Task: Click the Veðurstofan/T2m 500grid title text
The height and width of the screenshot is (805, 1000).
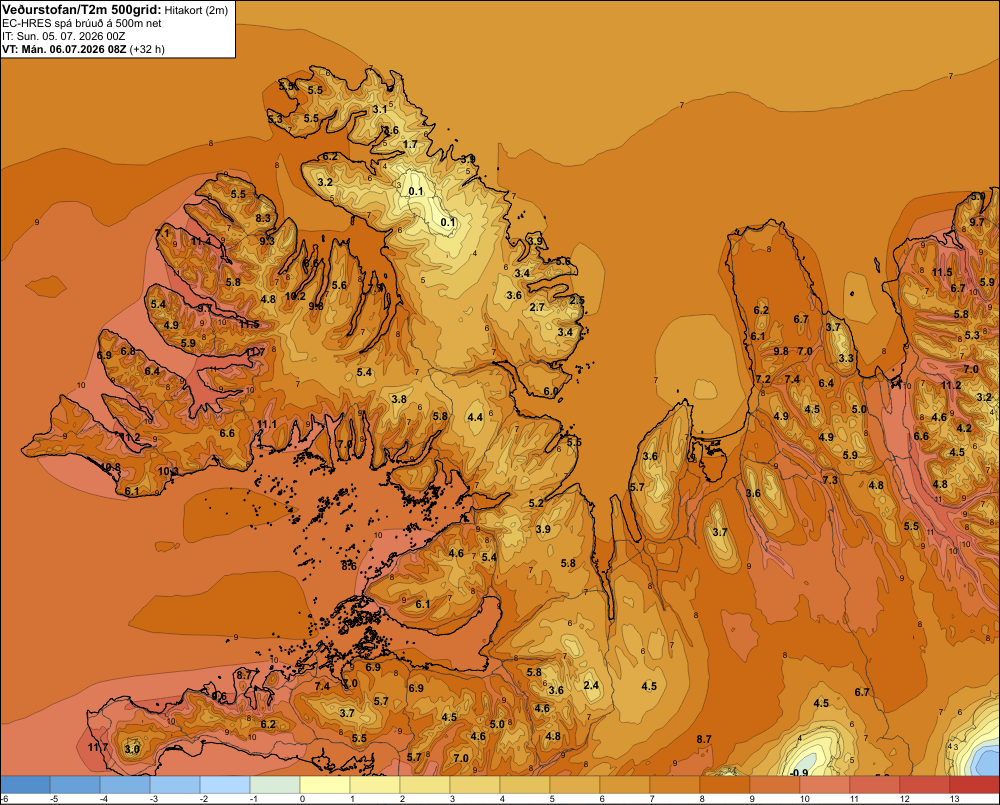Action: (82, 10)
